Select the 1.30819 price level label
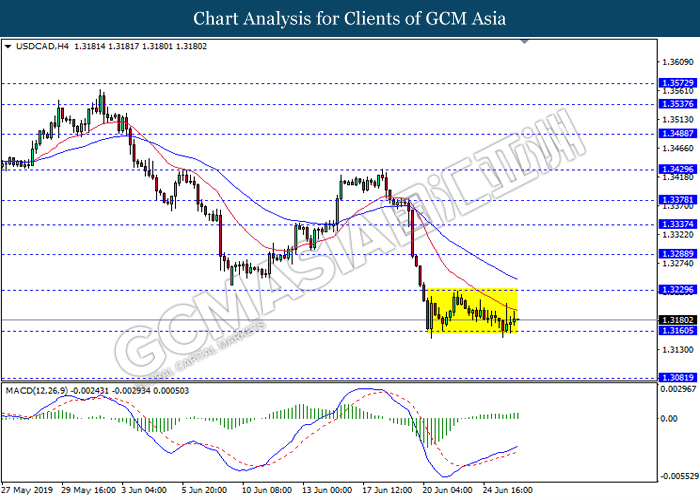The width and height of the screenshot is (700, 500). coord(678,378)
